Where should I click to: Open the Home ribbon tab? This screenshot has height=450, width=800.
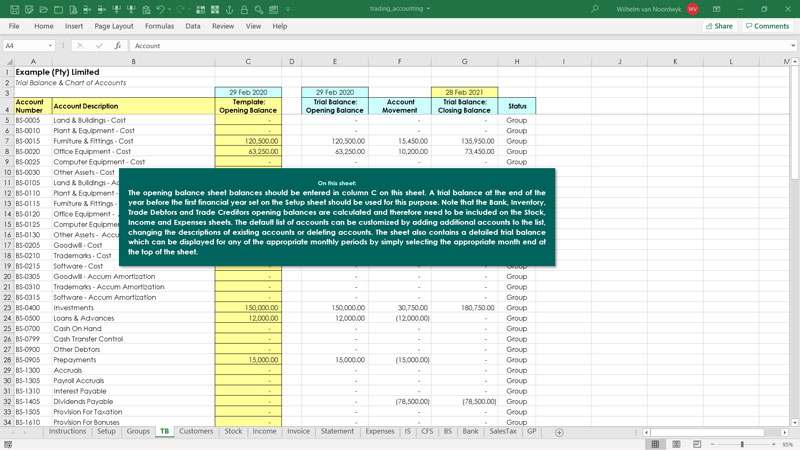[43, 26]
